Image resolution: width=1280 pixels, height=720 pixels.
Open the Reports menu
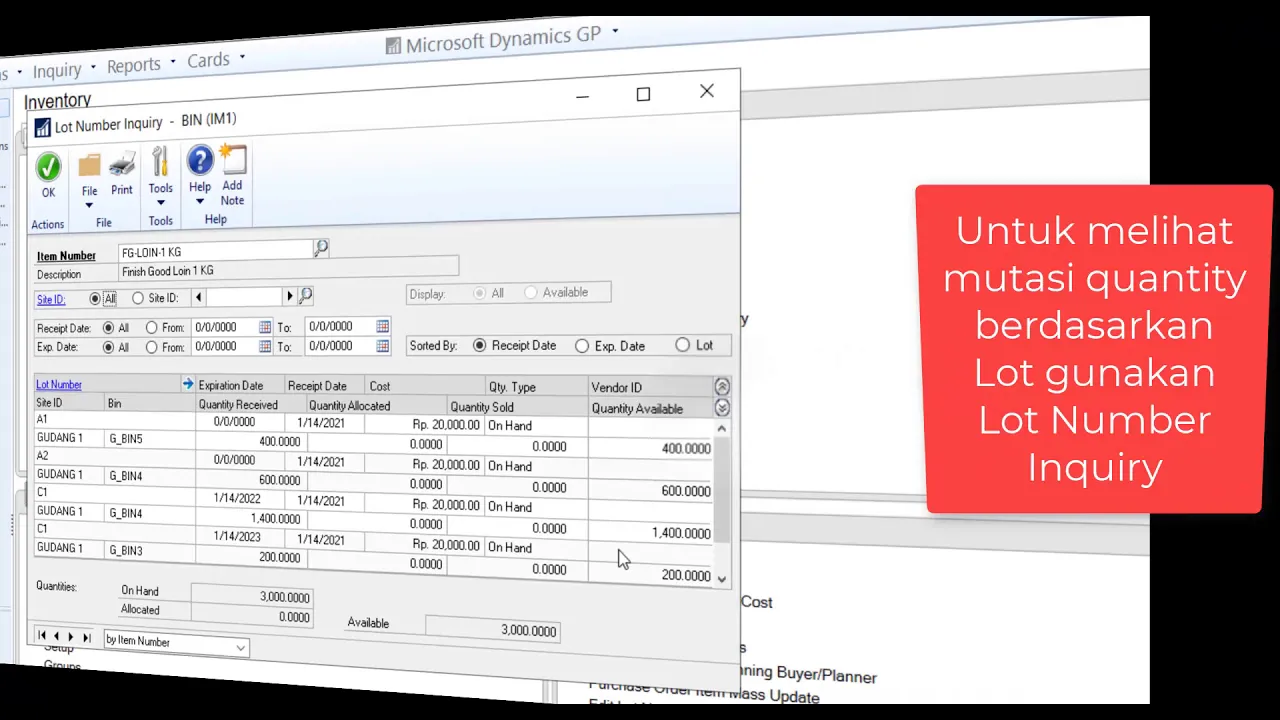coord(133,65)
